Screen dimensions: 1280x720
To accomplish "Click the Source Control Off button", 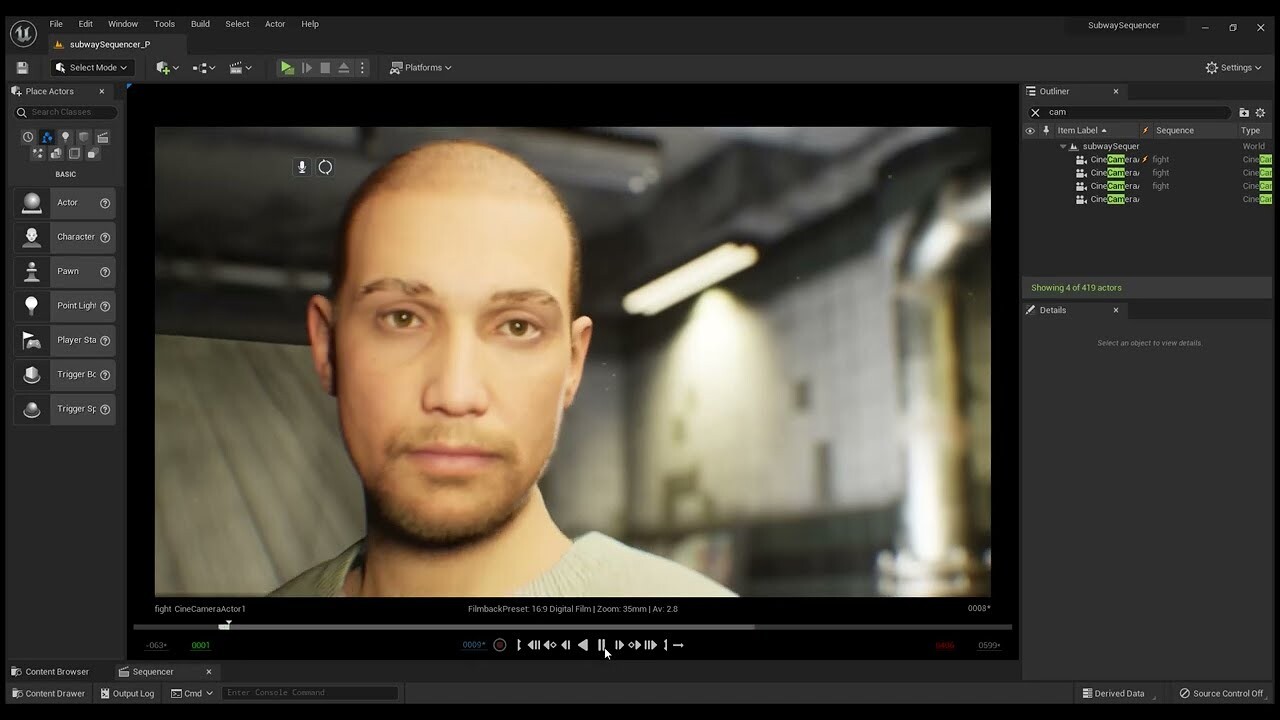I will [1222, 693].
